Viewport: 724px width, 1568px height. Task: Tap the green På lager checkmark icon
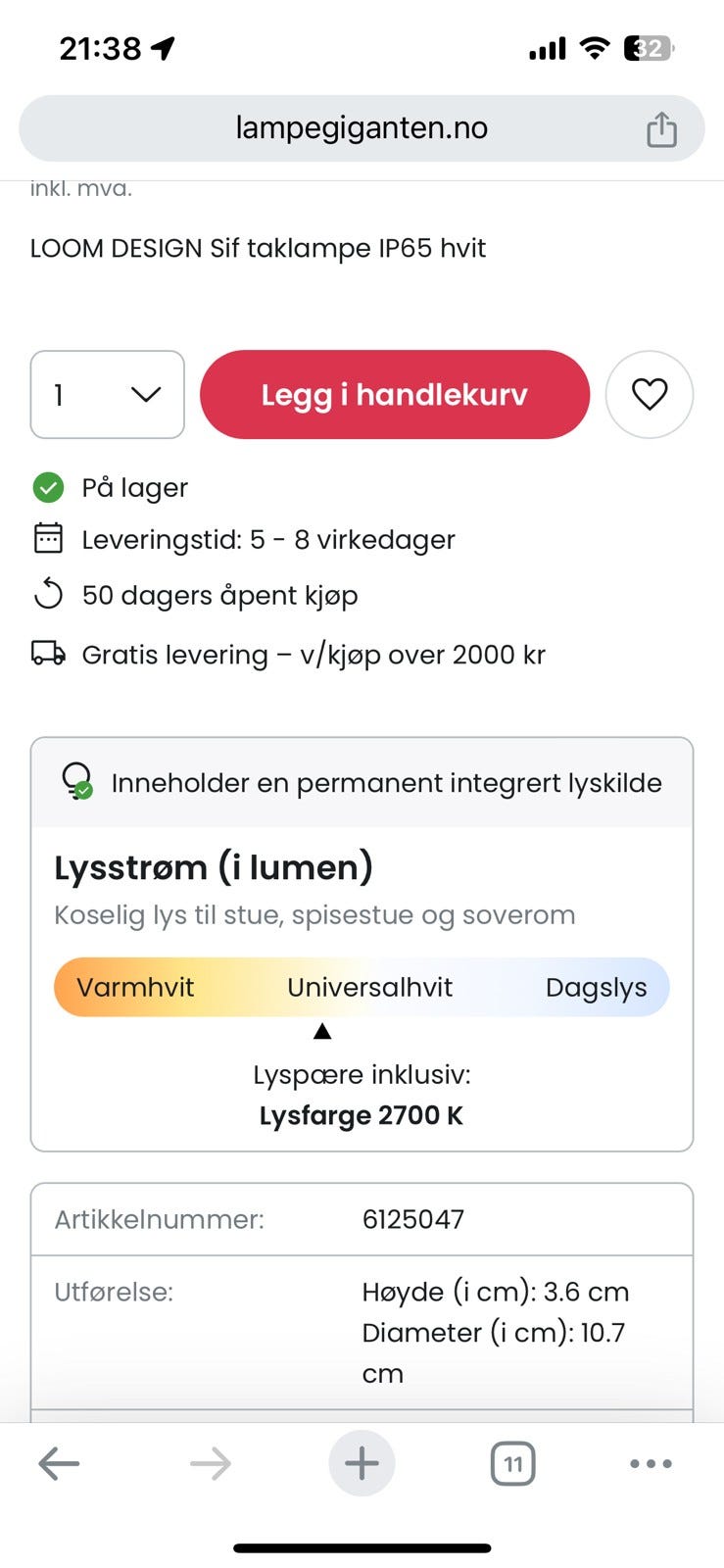click(48, 487)
